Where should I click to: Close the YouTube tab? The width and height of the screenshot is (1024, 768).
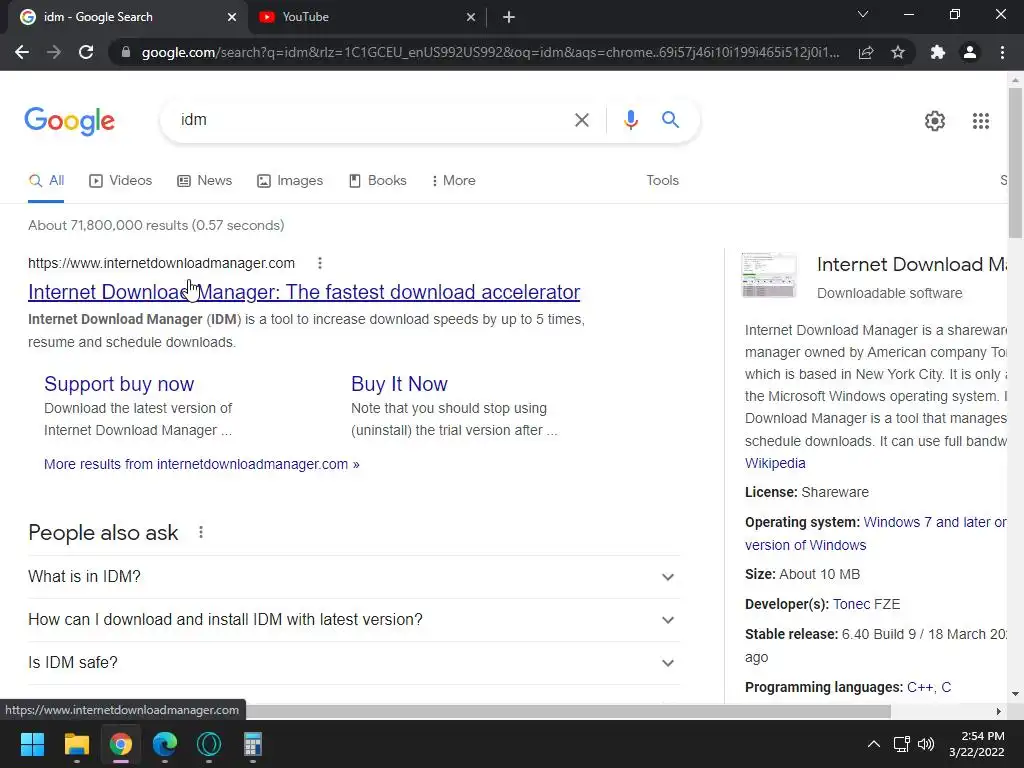click(471, 17)
